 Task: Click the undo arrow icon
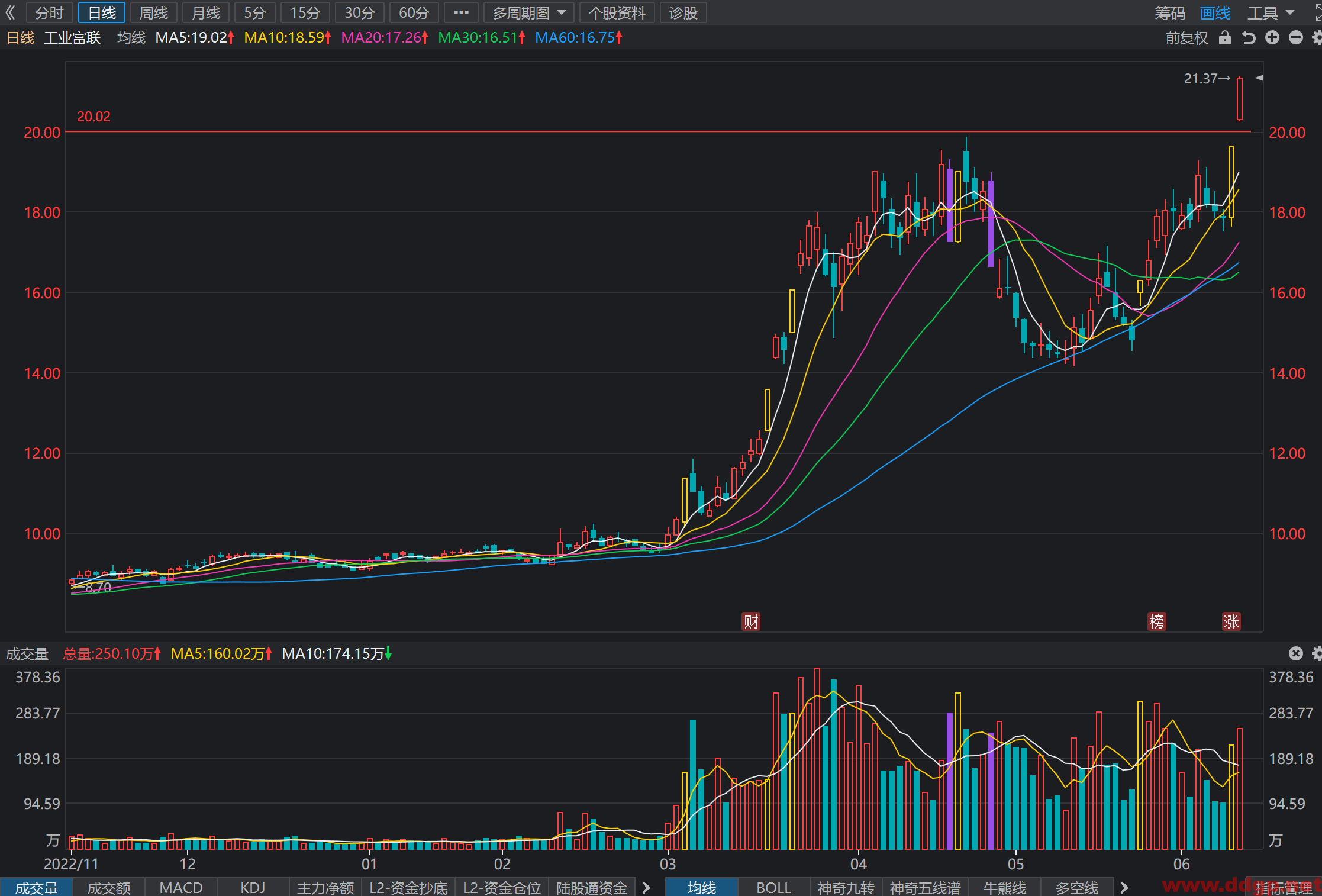click(1249, 38)
